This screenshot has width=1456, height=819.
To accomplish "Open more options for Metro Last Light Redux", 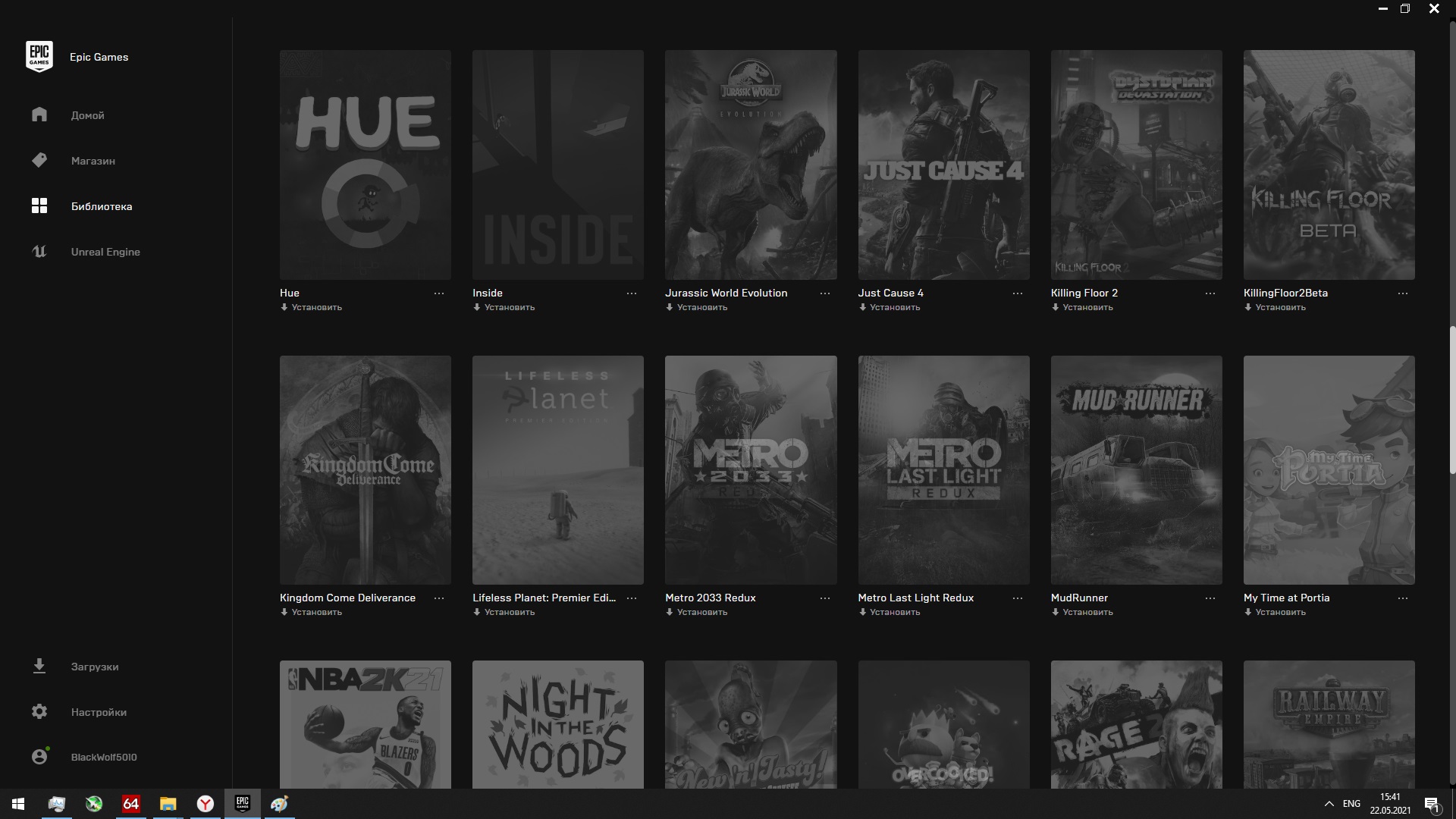I will pos(1018,598).
